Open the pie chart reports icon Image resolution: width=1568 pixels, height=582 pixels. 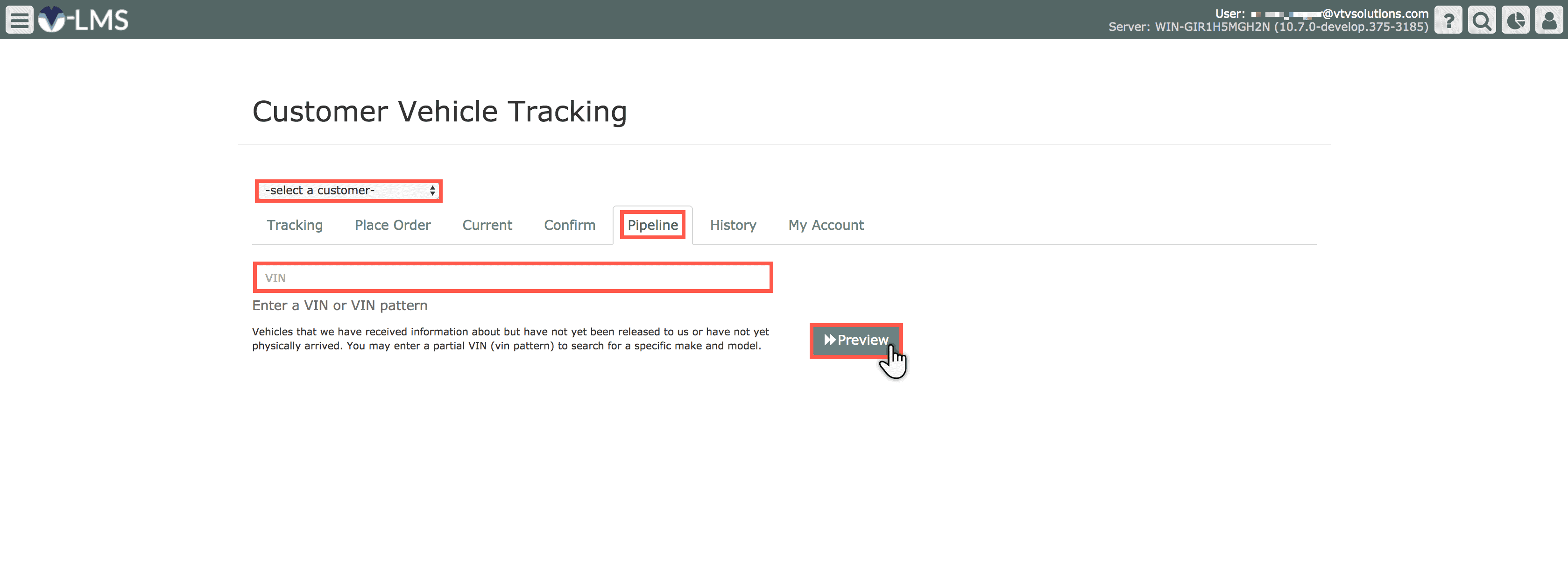(1515, 20)
